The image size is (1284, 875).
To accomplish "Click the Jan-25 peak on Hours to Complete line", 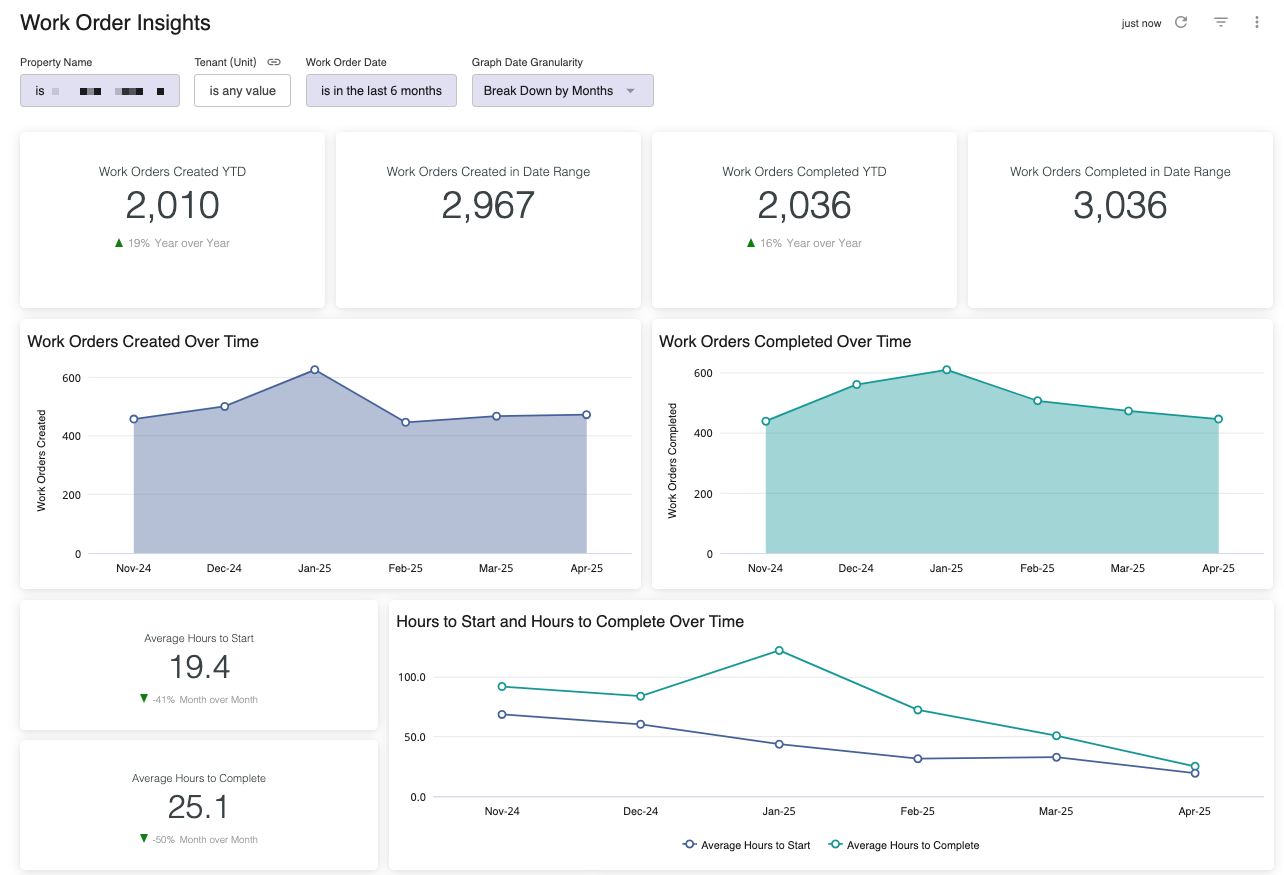I will click(779, 651).
